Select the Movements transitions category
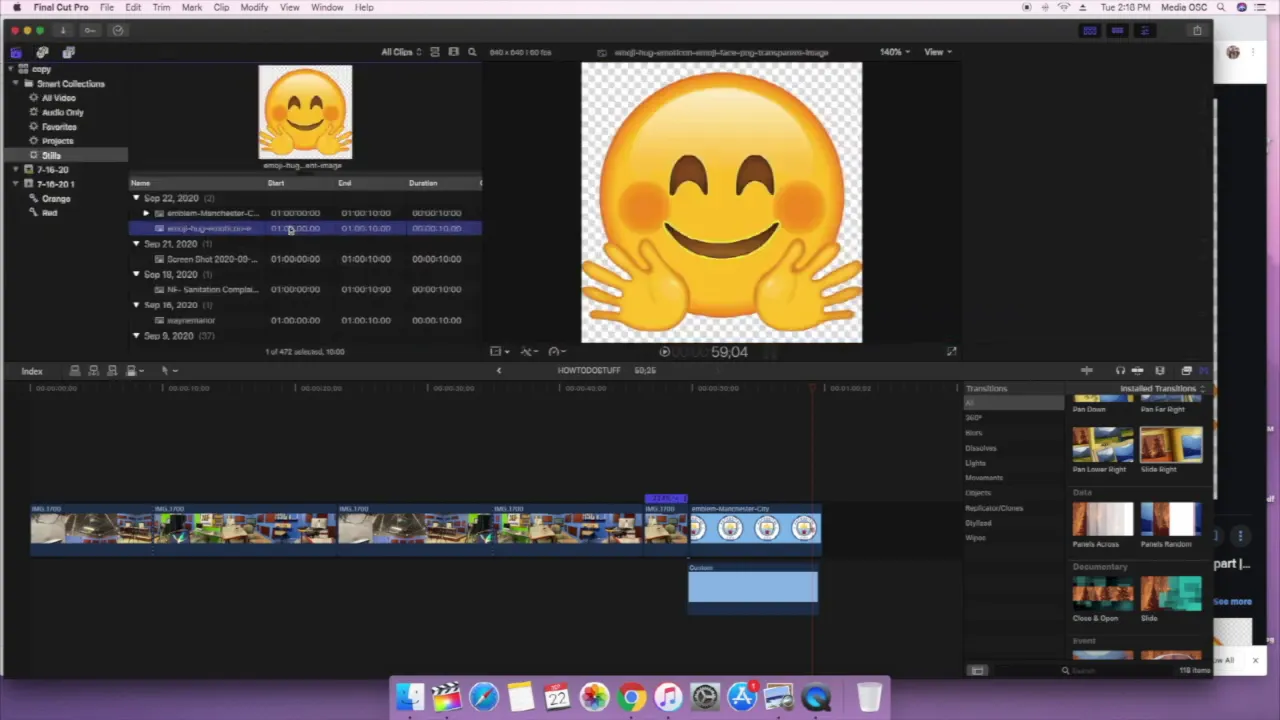The width and height of the screenshot is (1280, 720). (x=984, y=478)
